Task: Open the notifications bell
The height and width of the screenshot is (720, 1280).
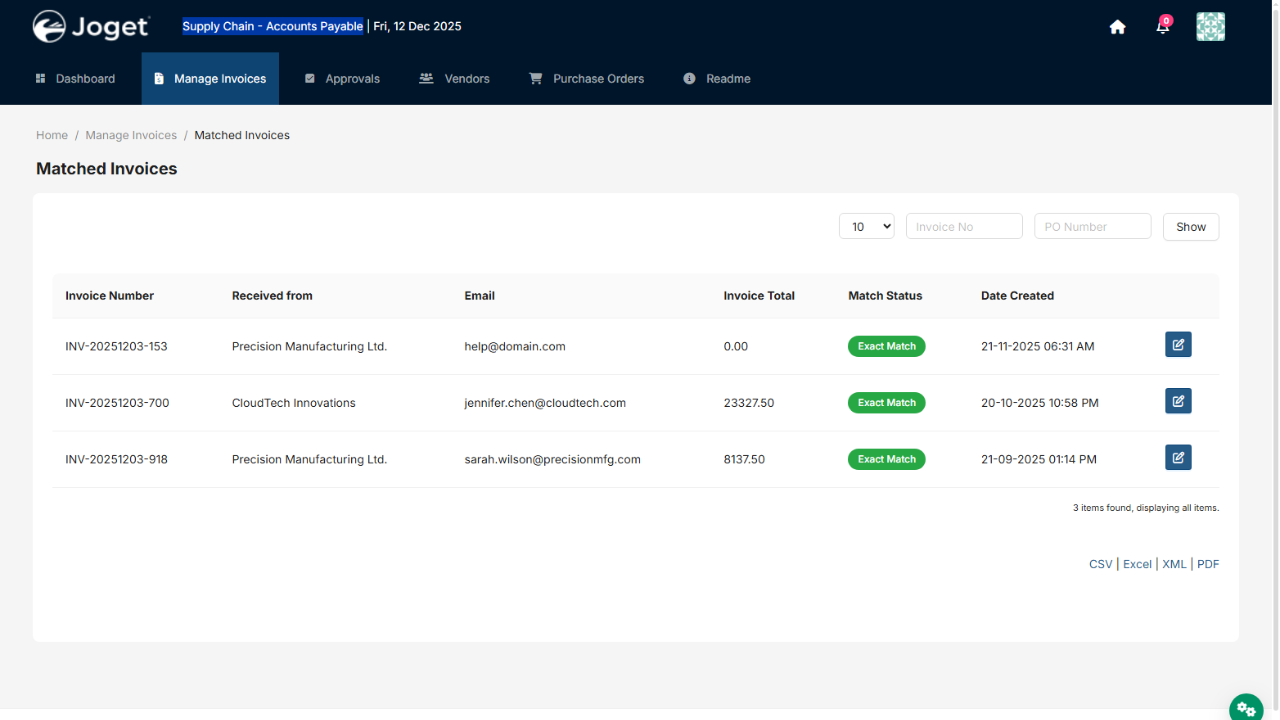Action: pyautogui.click(x=1162, y=27)
